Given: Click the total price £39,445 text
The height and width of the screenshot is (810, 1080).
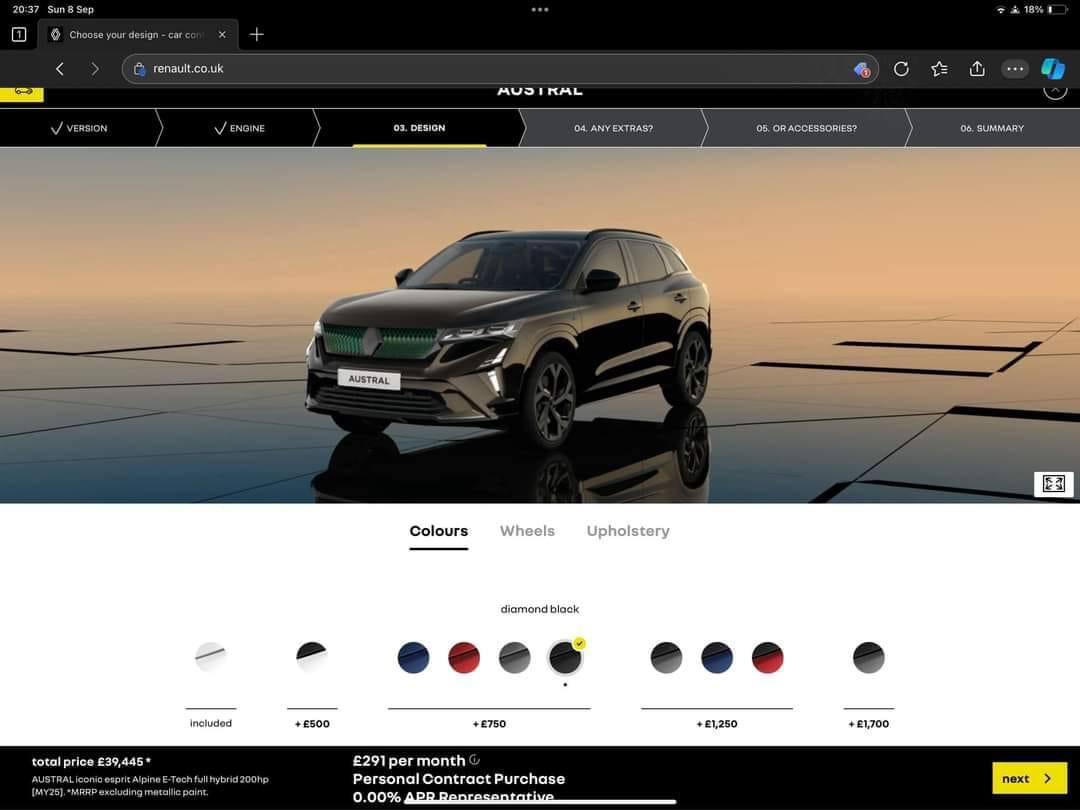Looking at the screenshot, I should (91, 762).
